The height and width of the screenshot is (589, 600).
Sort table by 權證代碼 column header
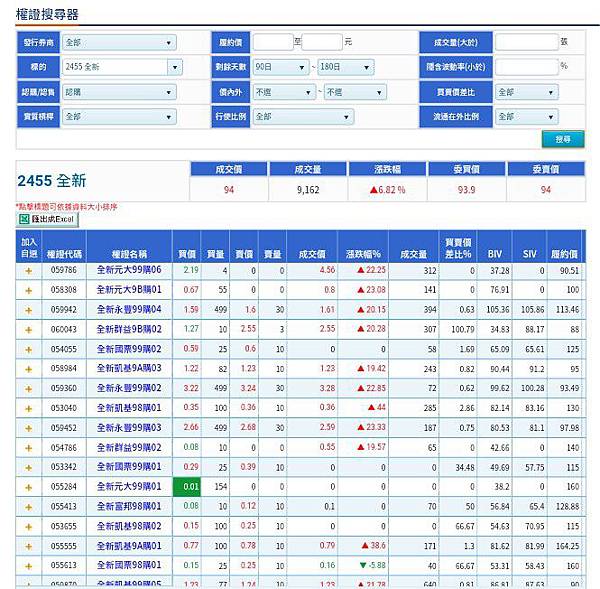(64, 254)
